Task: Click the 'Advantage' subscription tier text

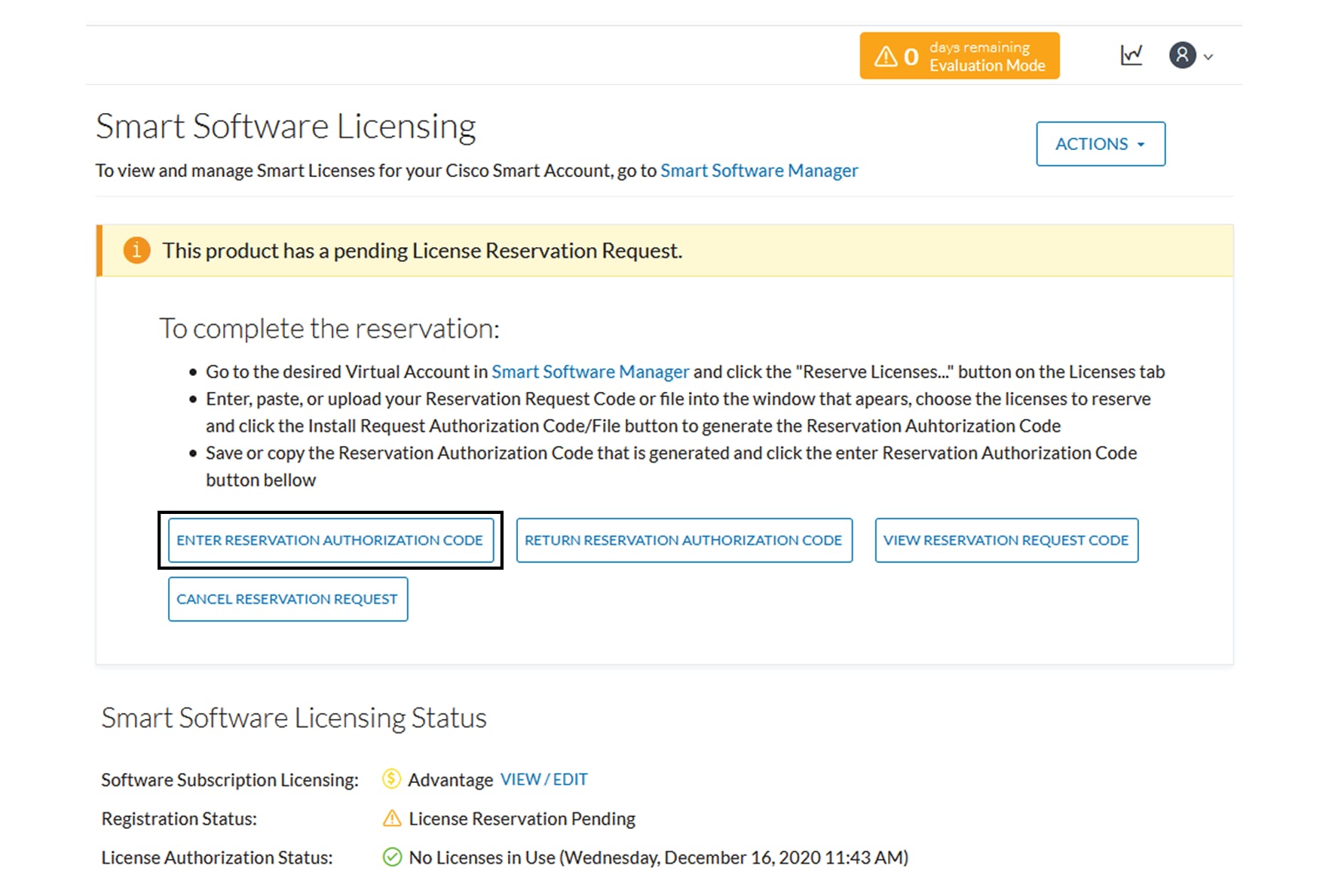Action: [450, 780]
